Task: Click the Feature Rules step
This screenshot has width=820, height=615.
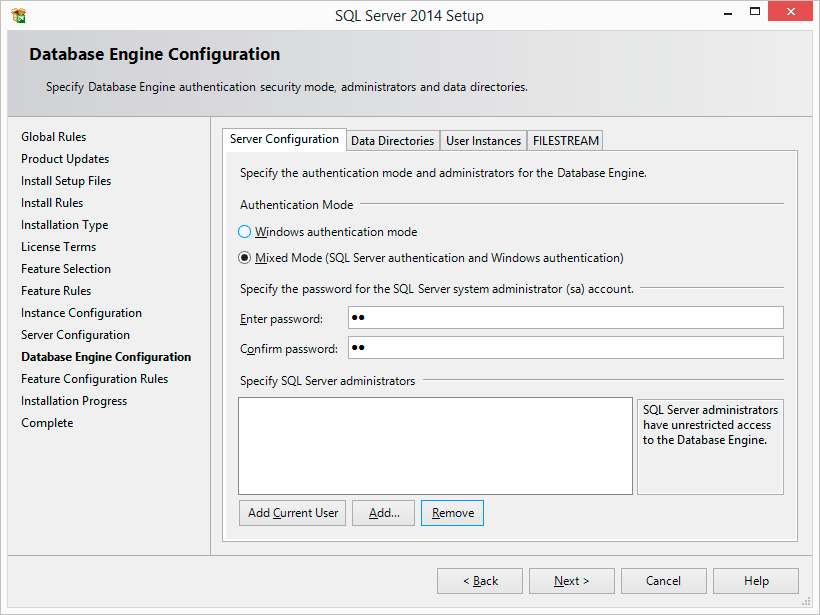Action: pyautogui.click(x=56, y=291)
